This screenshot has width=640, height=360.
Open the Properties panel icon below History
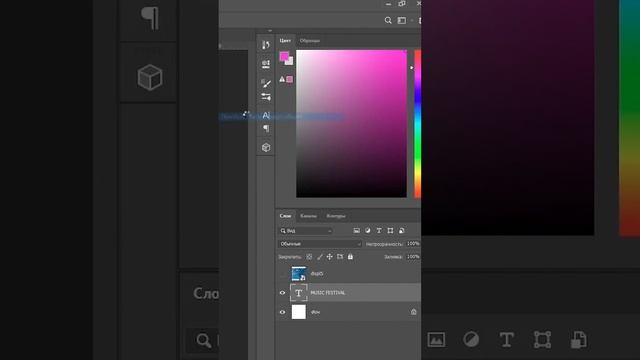266,64
